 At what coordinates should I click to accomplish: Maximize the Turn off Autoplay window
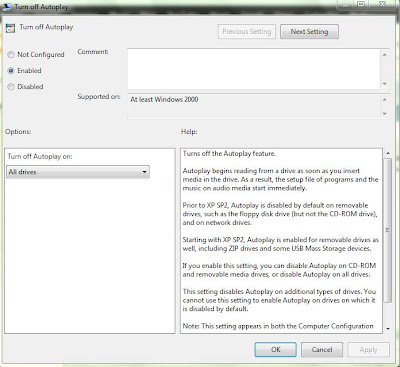click(361, 4)
